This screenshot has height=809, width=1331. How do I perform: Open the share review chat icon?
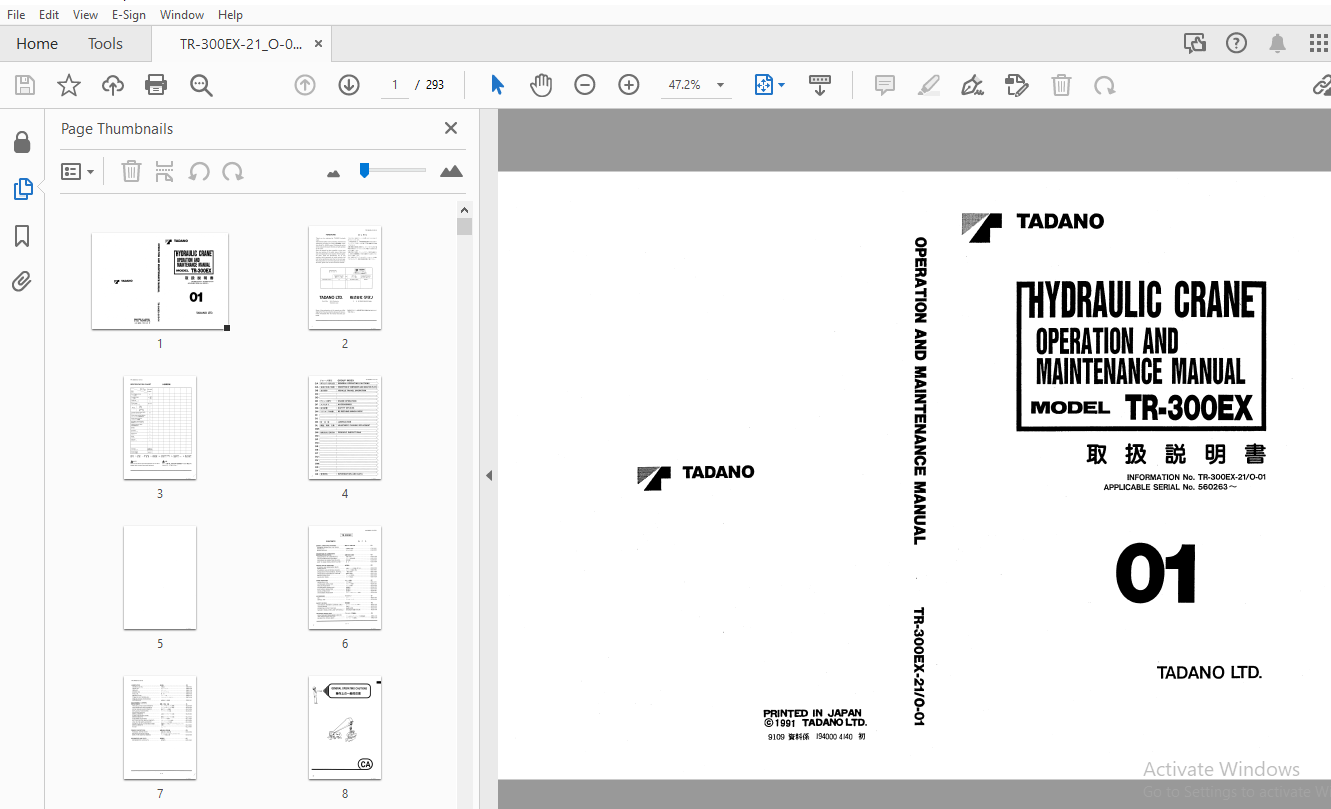point(1195,43)
